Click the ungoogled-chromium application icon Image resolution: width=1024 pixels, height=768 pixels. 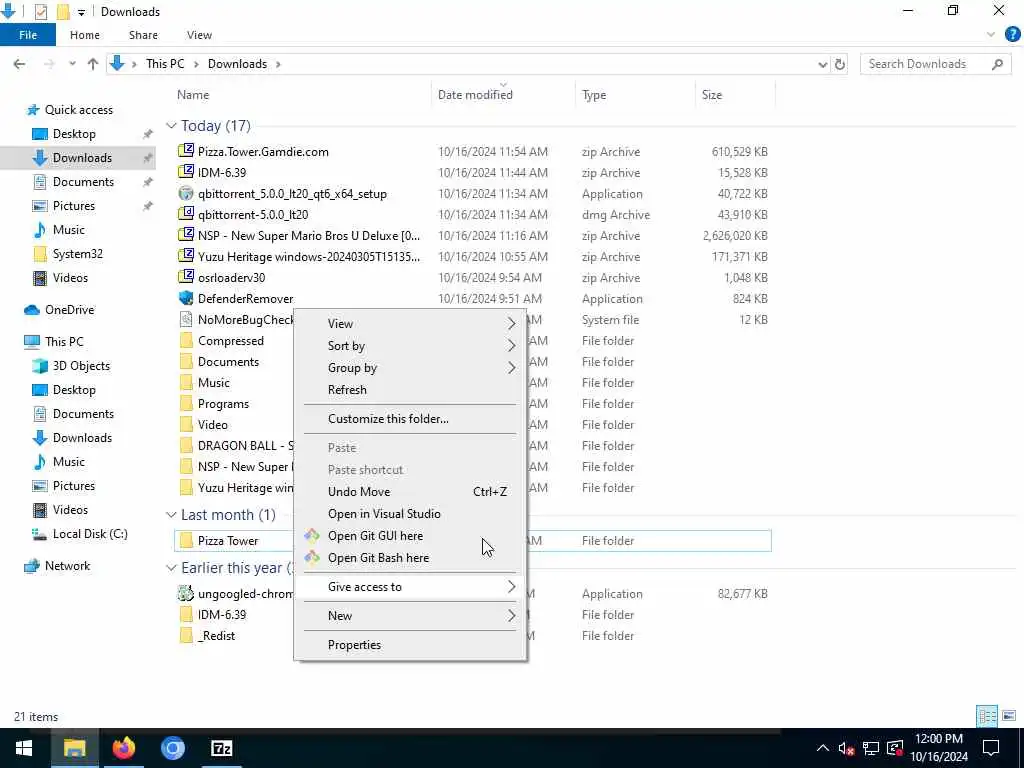click(x=186, y=593)
